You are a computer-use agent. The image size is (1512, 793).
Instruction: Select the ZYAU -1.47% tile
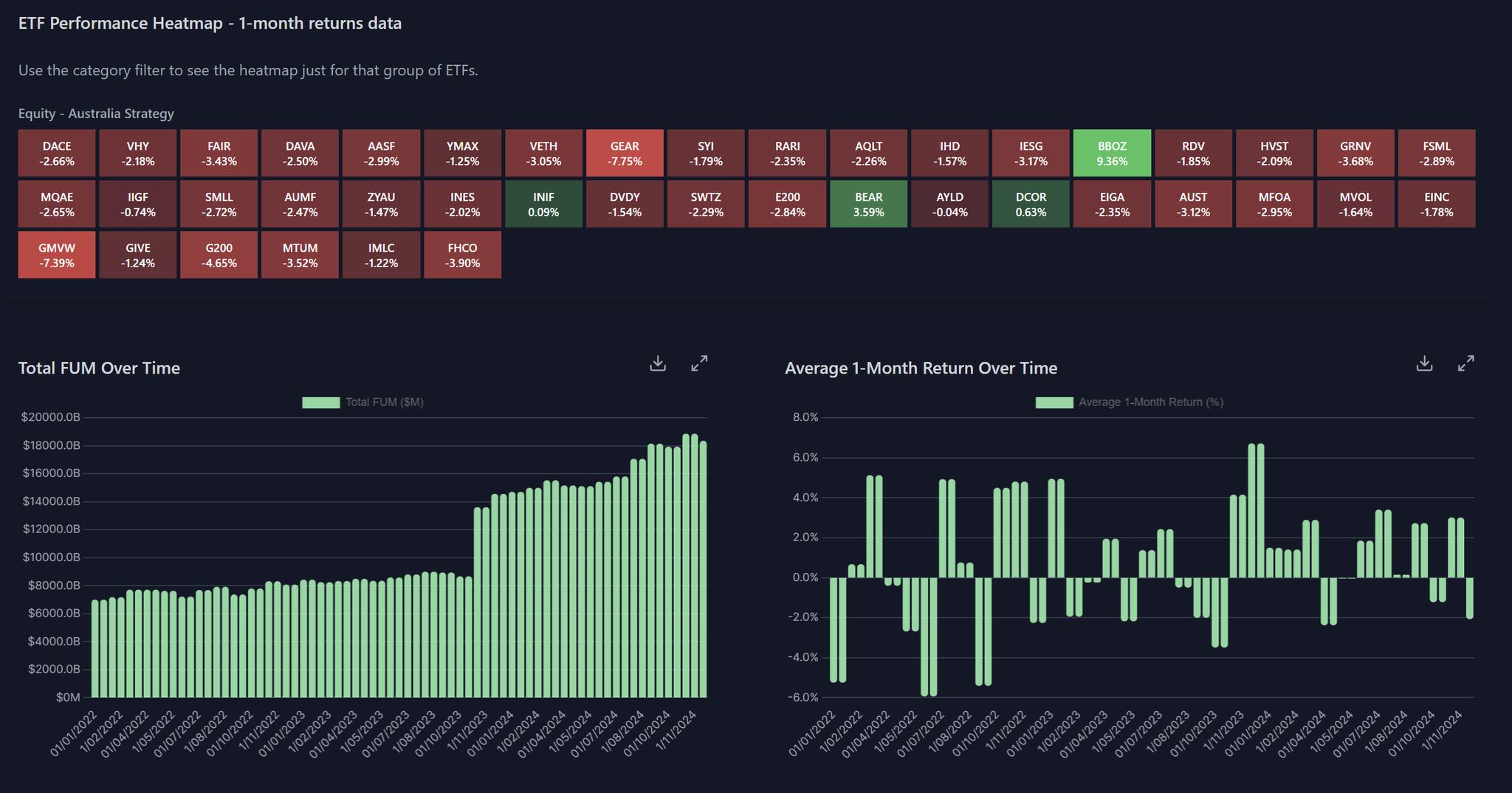[x=381, y=204]
